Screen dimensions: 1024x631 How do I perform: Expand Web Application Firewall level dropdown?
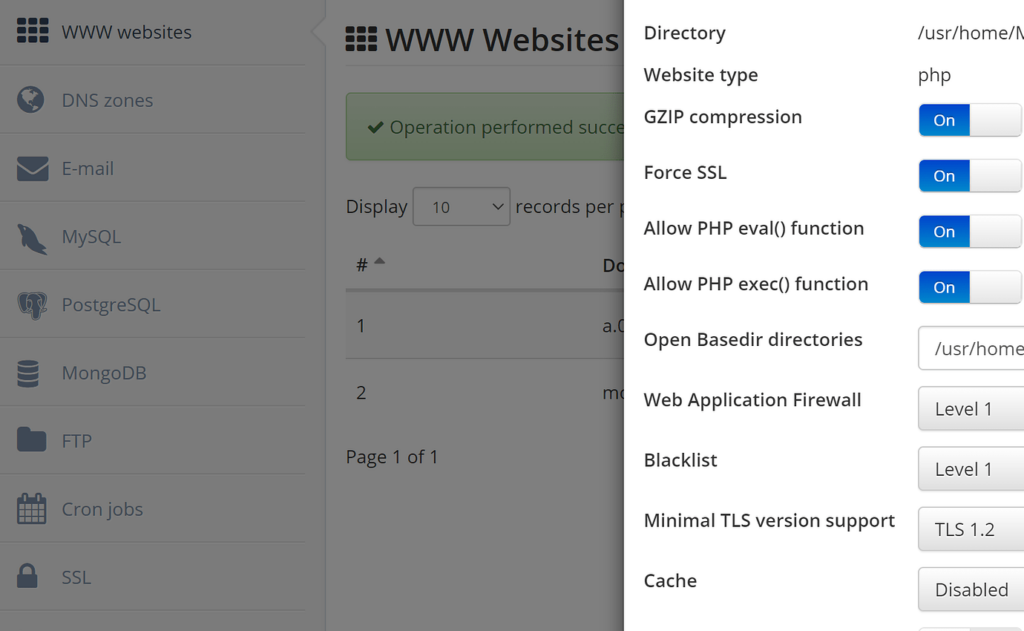click(x=971, y=409)
